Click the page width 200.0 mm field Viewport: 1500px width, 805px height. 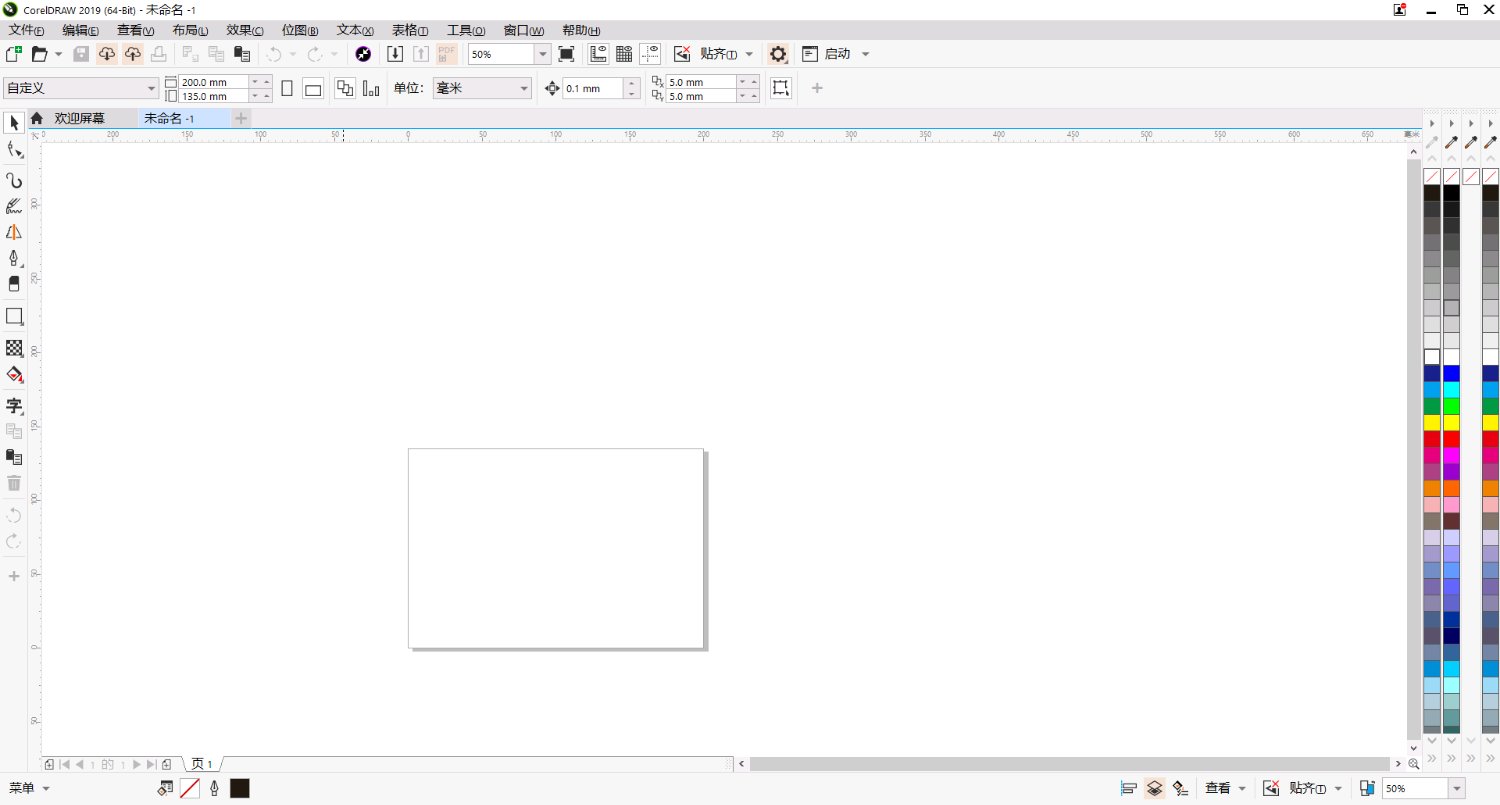(x=213, y=82)
